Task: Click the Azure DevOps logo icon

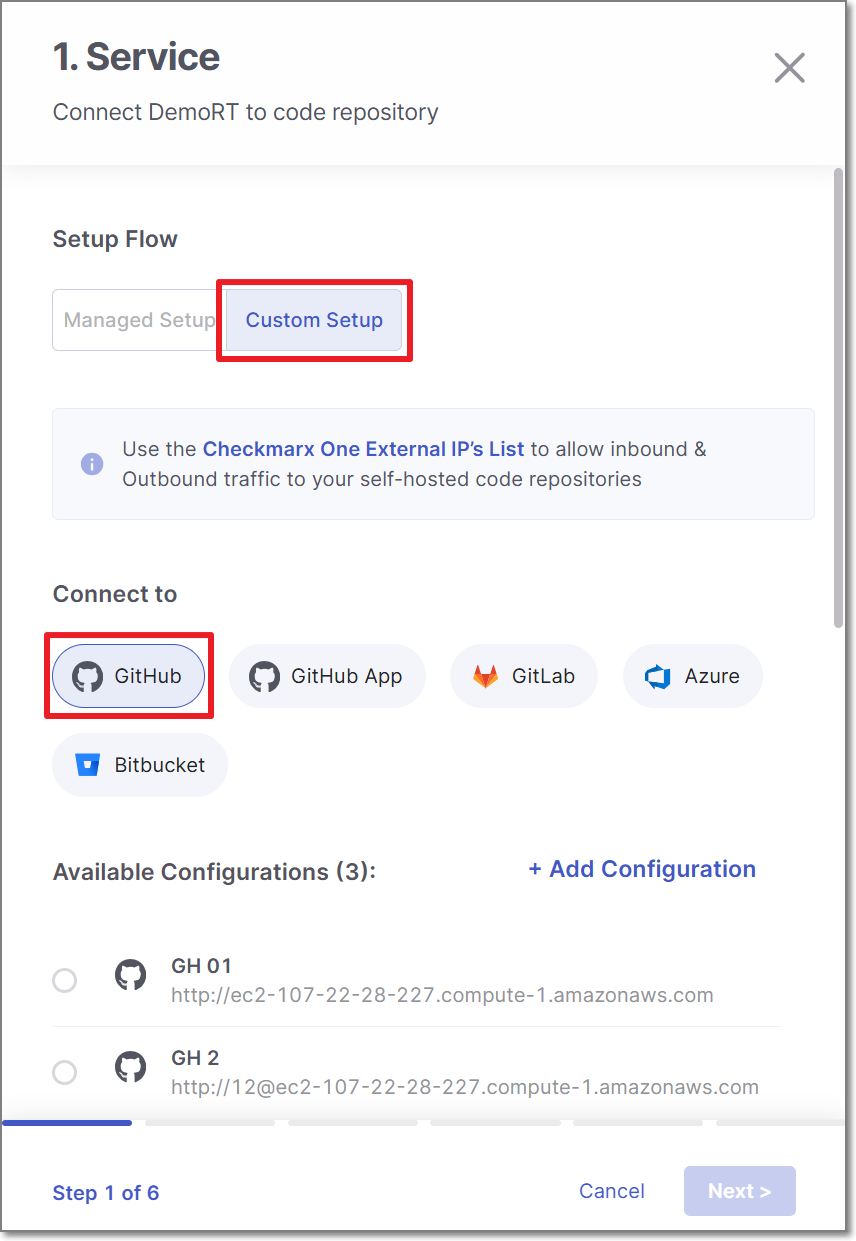Action: [658, 677]
